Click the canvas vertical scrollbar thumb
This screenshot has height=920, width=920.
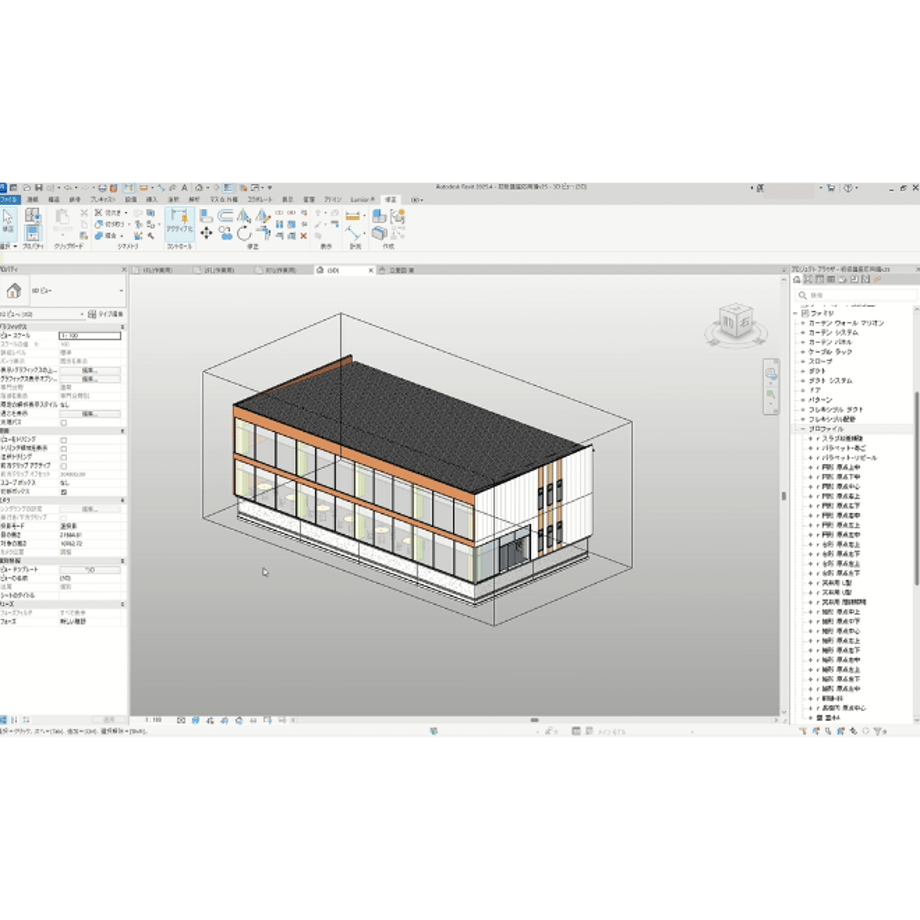[x=783, y=496]
